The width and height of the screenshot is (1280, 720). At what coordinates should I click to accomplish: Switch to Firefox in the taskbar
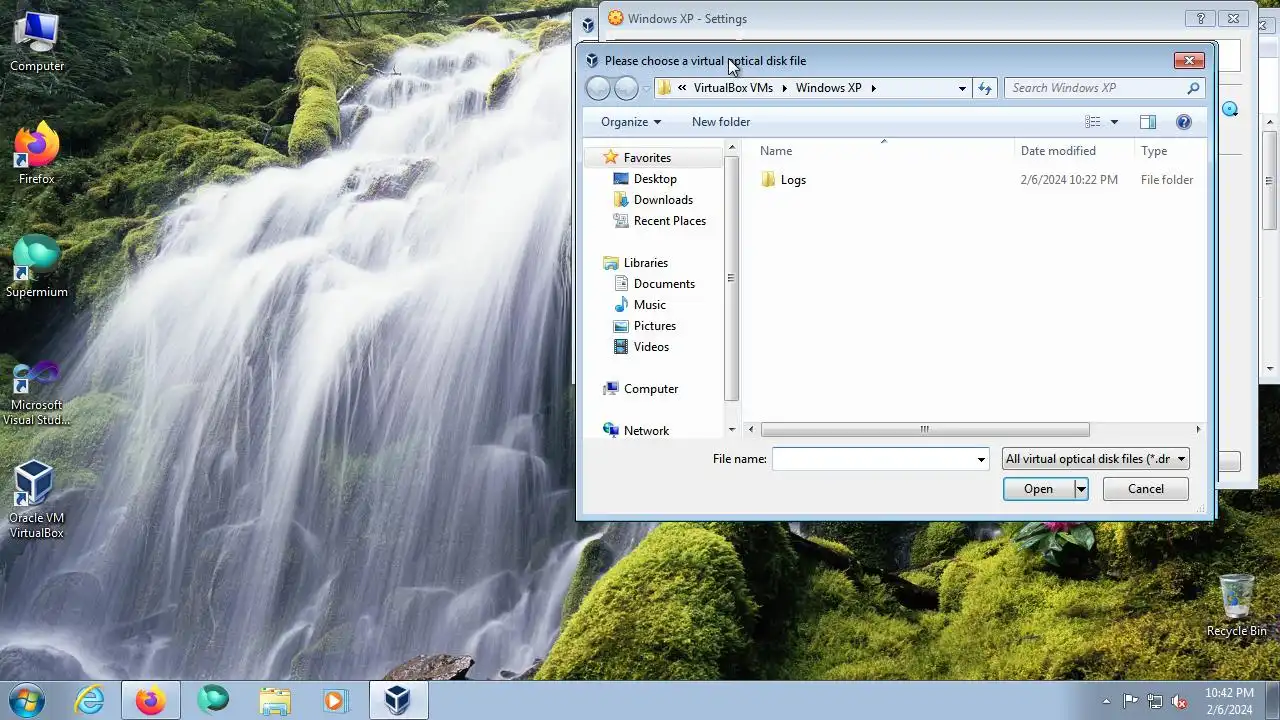[151, 700]
